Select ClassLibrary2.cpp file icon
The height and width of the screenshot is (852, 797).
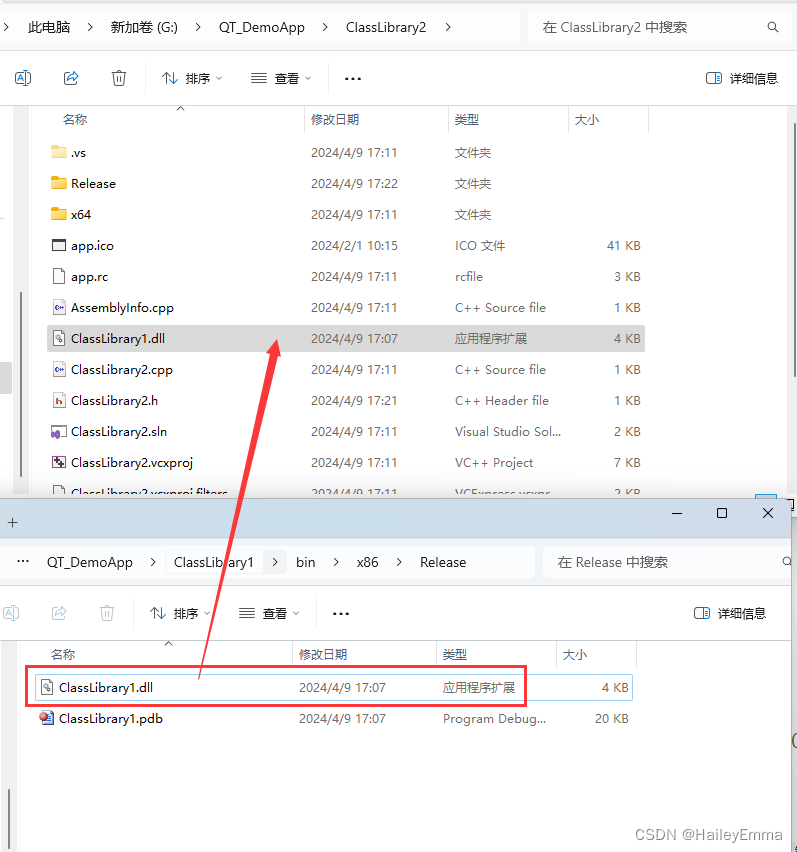[x=59, y=369]
